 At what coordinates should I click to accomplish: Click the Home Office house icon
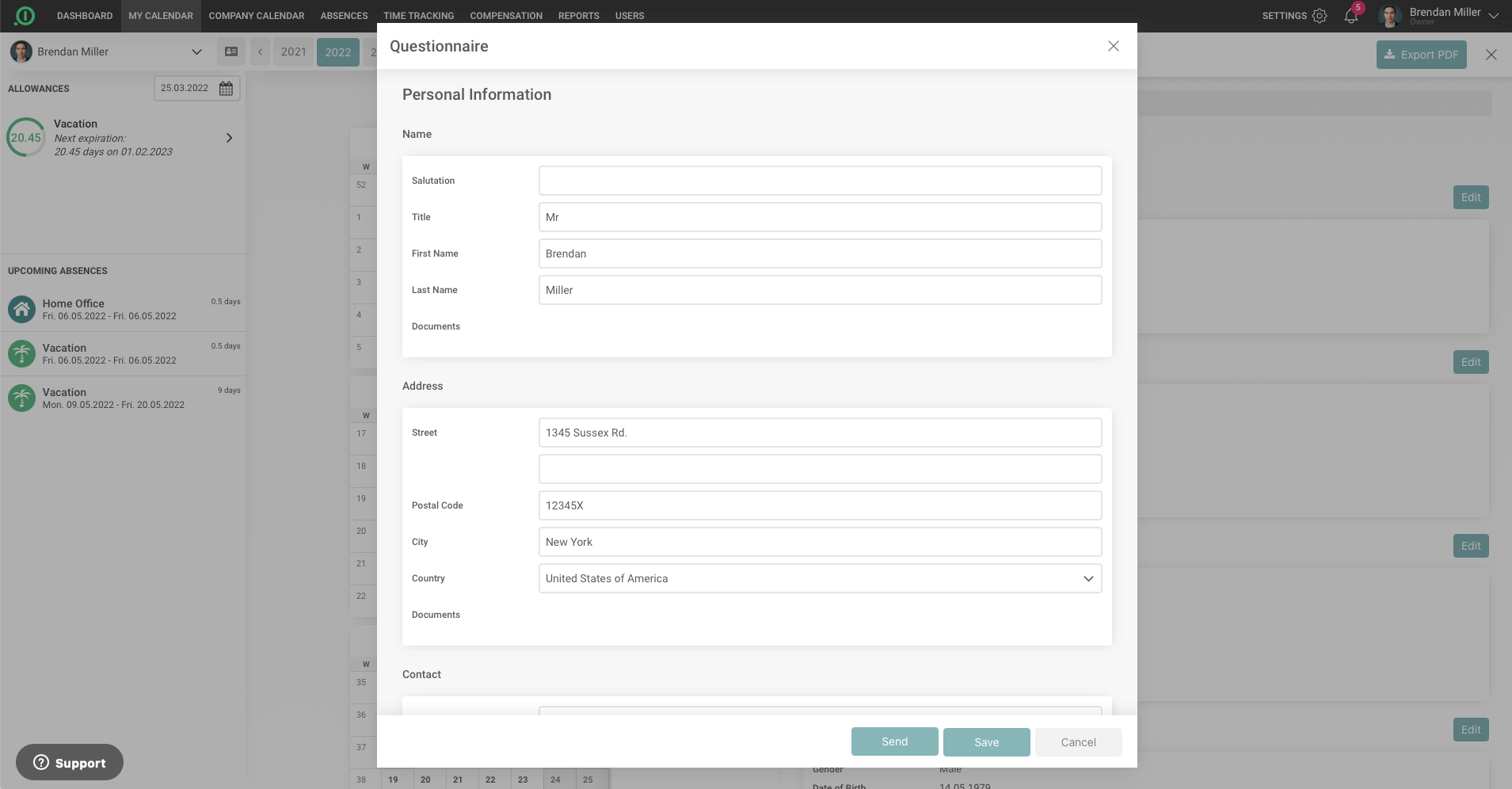tap(22, 309)
